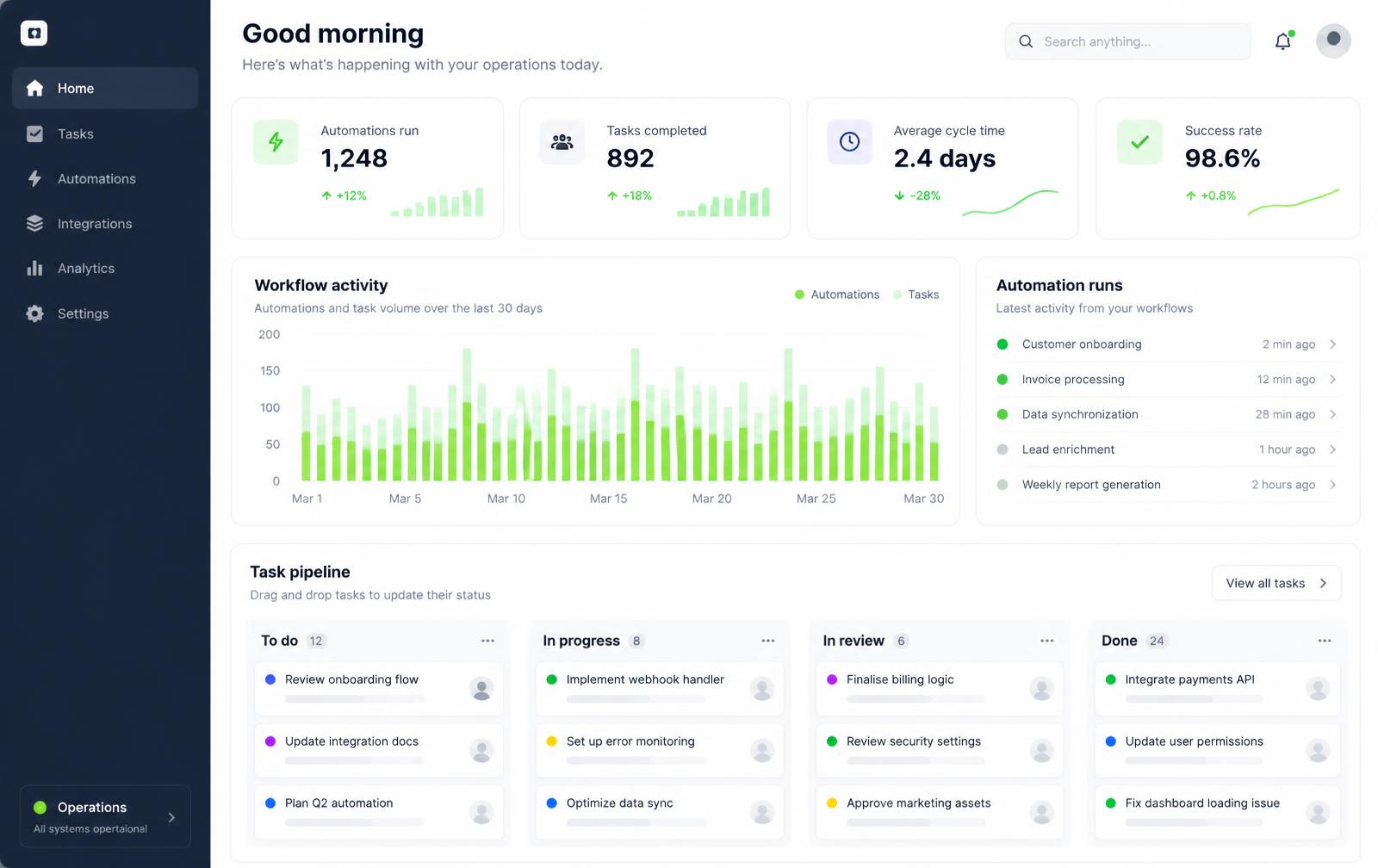Click the Success rate trend line

1294,202
